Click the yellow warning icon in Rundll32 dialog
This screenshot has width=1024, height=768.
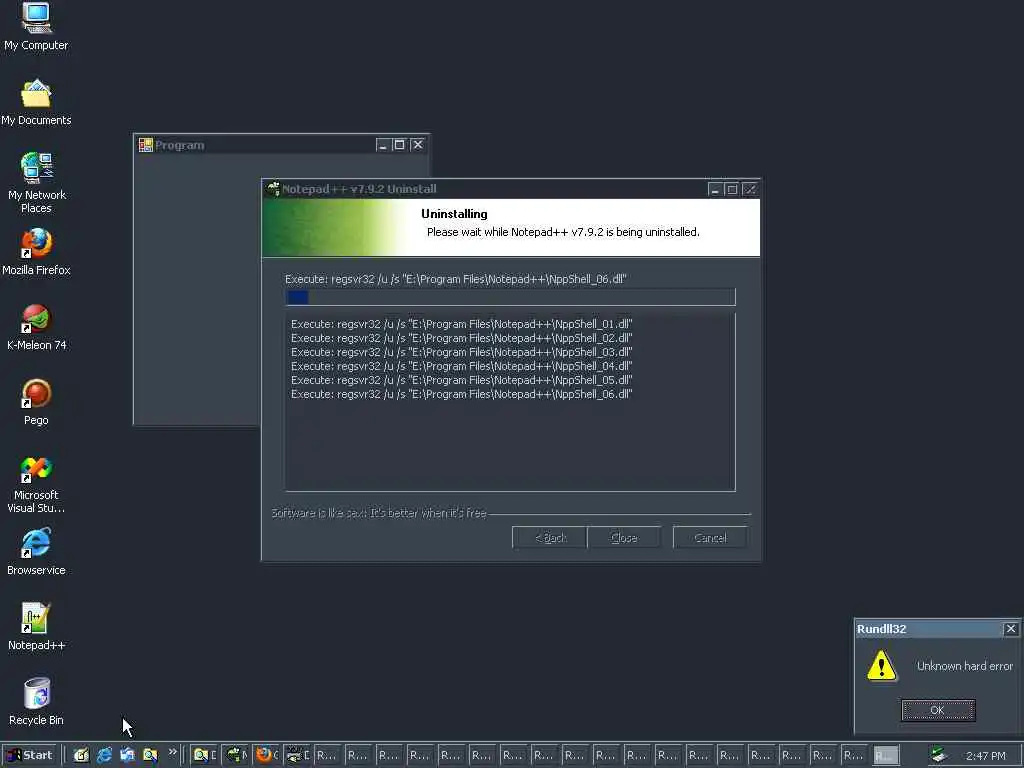[x=882, y=665]
